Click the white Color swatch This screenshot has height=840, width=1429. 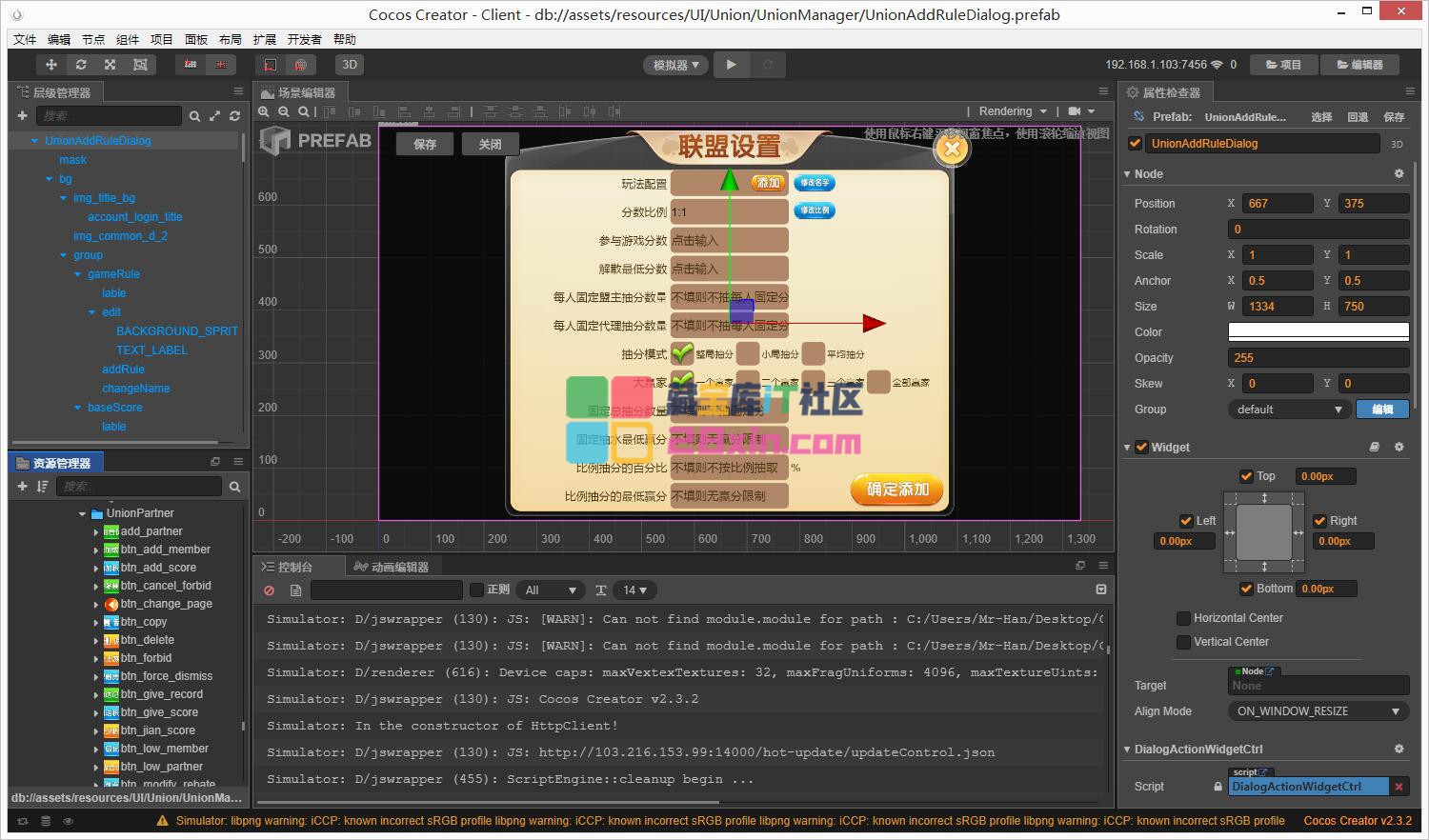(1318, 332)
